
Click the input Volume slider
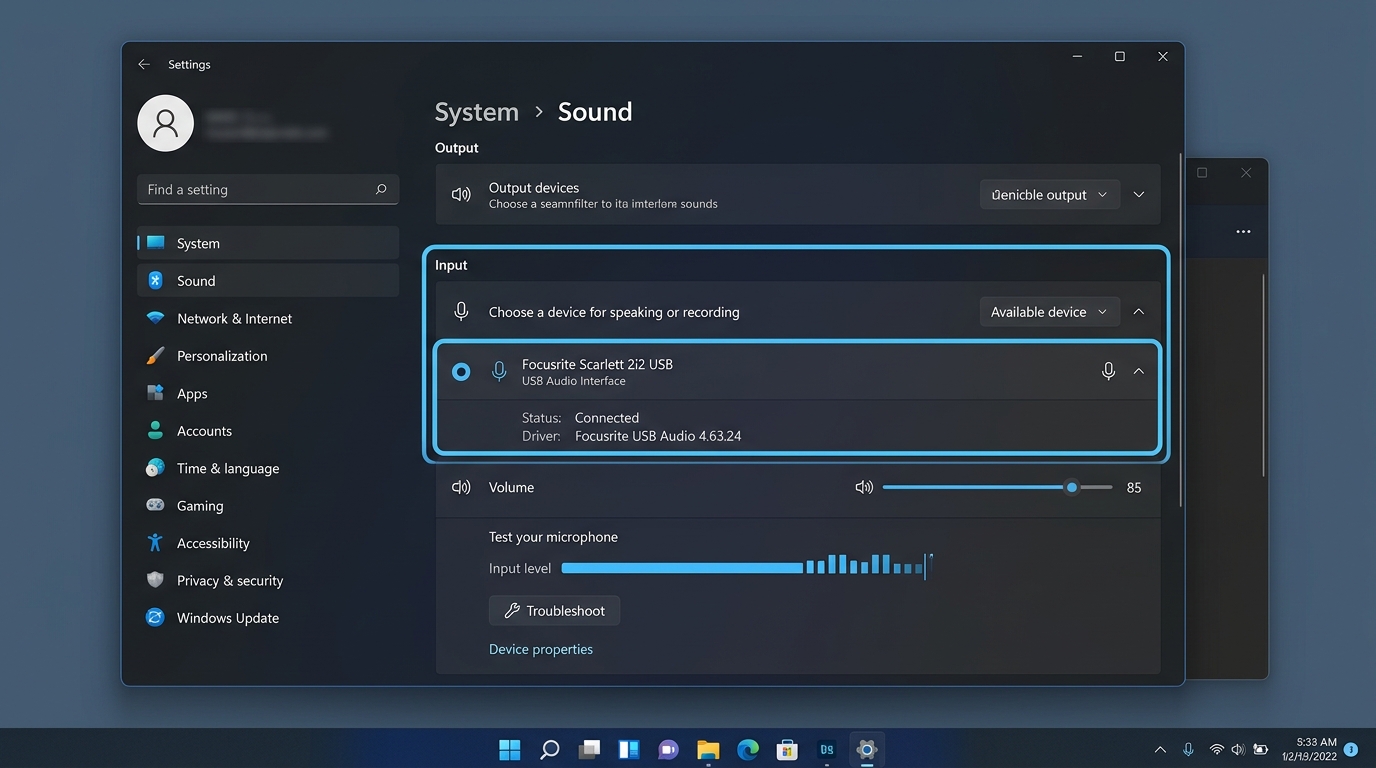point(998,487)
